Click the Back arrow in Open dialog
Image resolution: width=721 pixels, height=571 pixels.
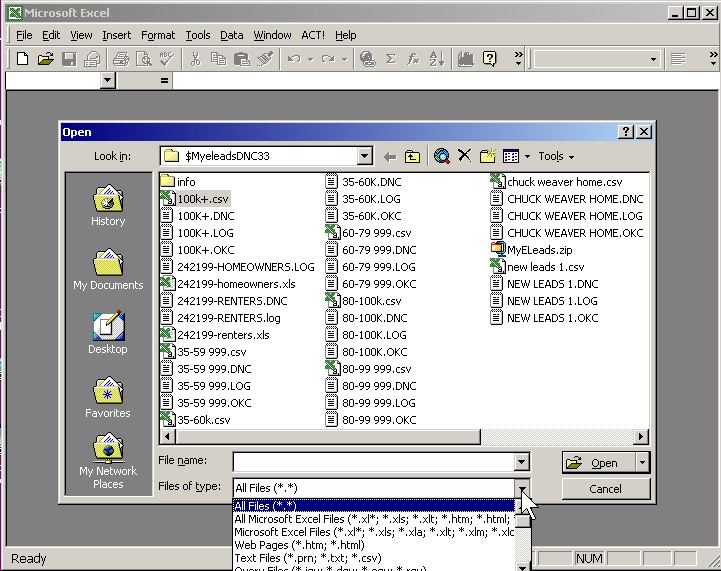pyautogui.click(x=390, y=157)
